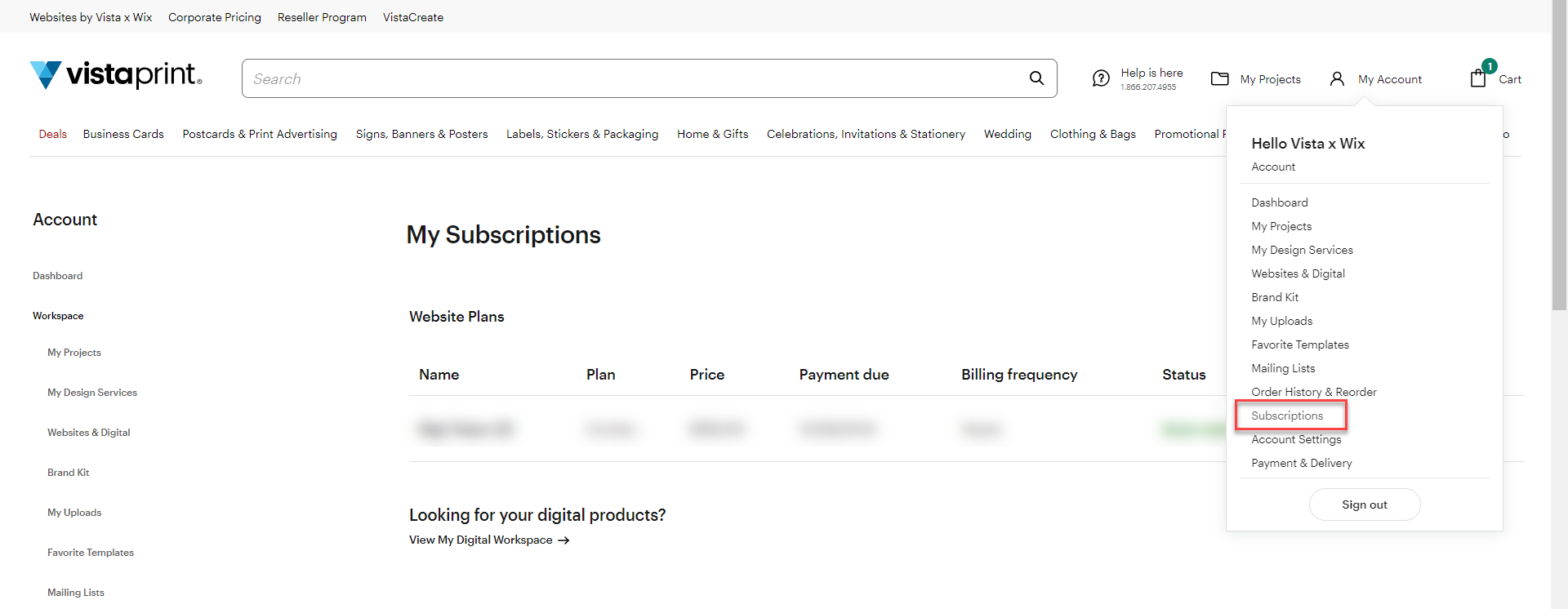This screenshot has width=1568, height=609.
Task: Select Brand Kit in left sidebar
Action: tap(69, 473)
